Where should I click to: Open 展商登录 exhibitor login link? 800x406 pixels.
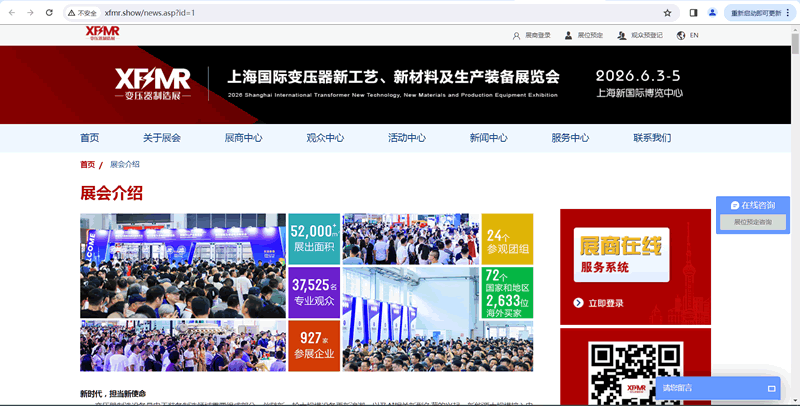(x=531, y=35)
